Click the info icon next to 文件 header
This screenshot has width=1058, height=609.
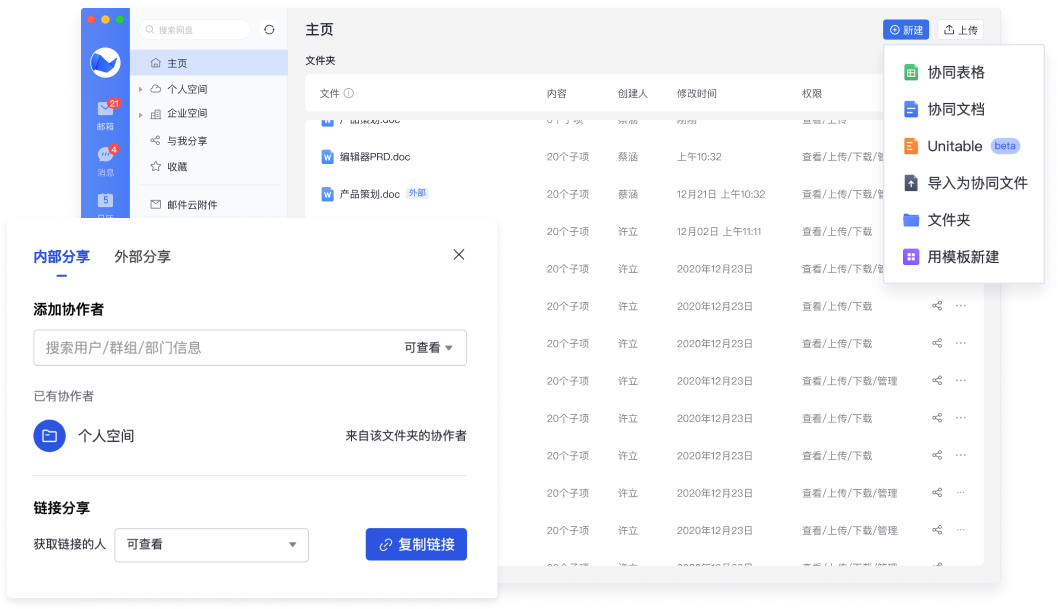[x=349, y=93]
